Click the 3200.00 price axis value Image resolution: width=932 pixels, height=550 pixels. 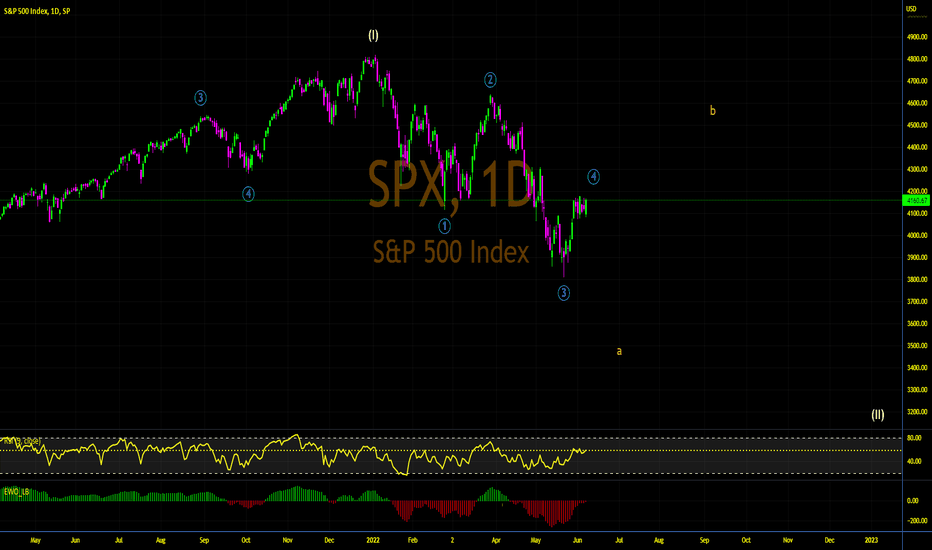coord(917,411)
